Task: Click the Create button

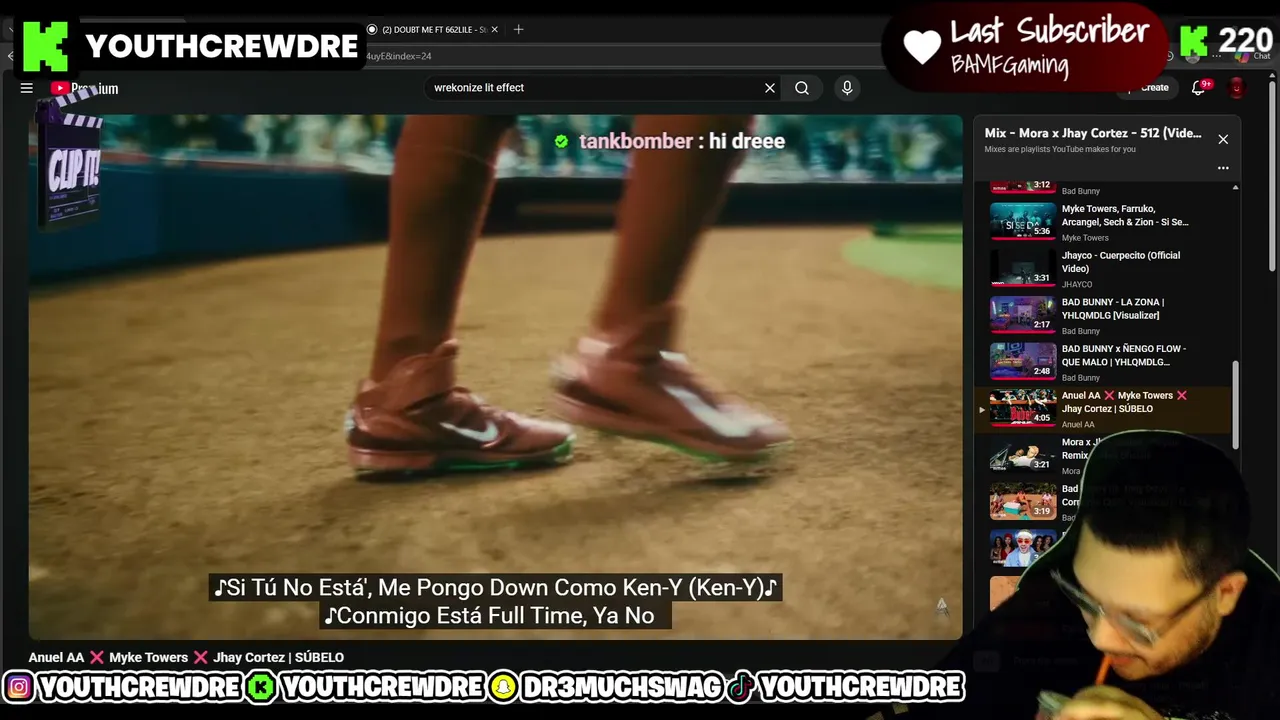Action: [x=1148, y=88]
